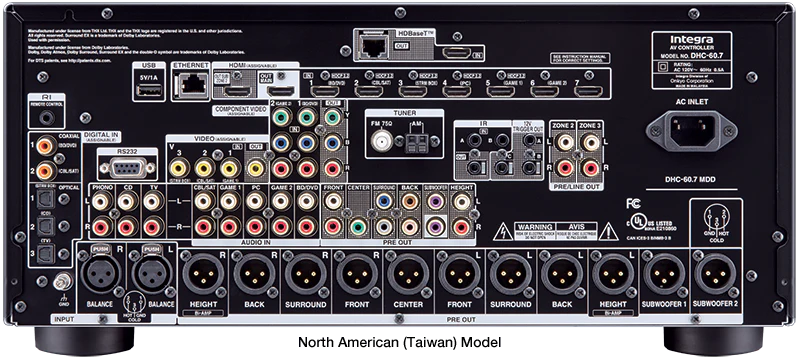This screenshot has width=800, height=361.
Task: Click the 'TUNER' section heading
Action: pyautogui.click(x=405, y=113)
